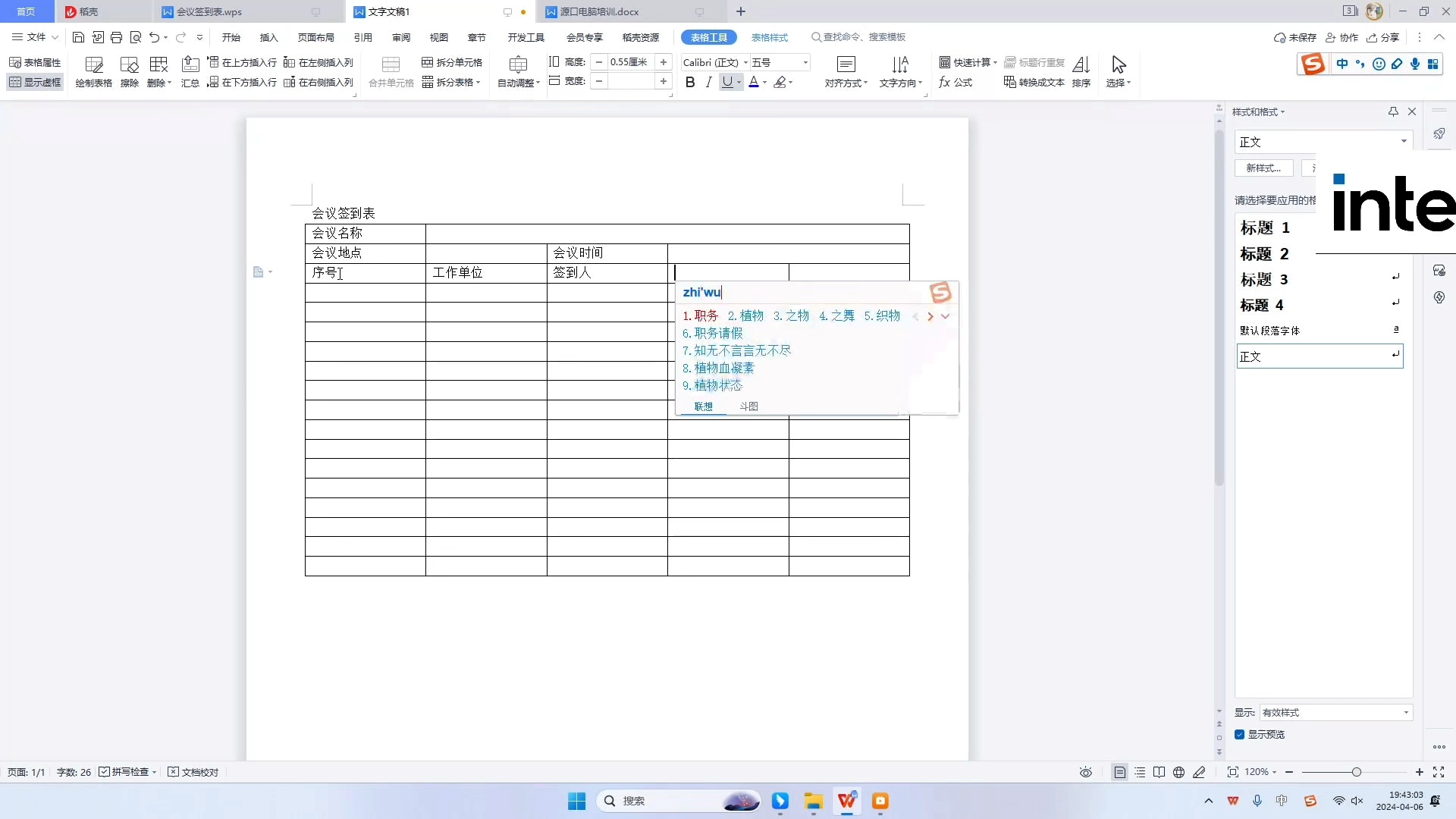Screen dimensions: 1456x819
Task: Apply underline formatting
Action: click(x=727, y=82)
